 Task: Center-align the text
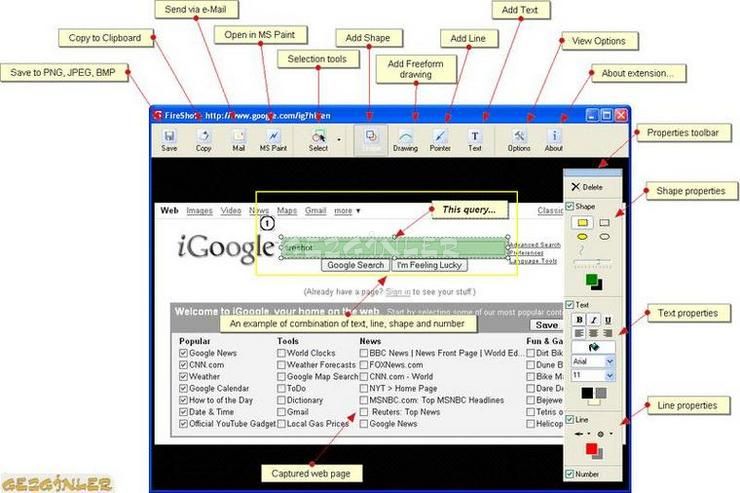(594, 333)
